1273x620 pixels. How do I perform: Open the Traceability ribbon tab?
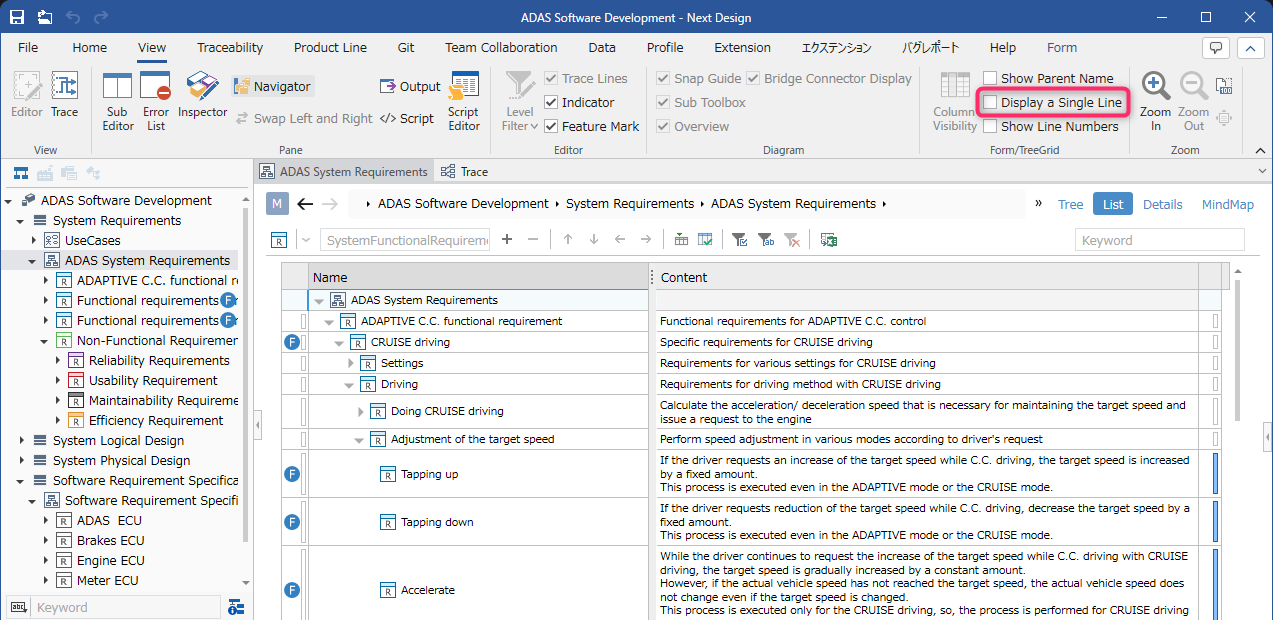(x=230, y=48)
